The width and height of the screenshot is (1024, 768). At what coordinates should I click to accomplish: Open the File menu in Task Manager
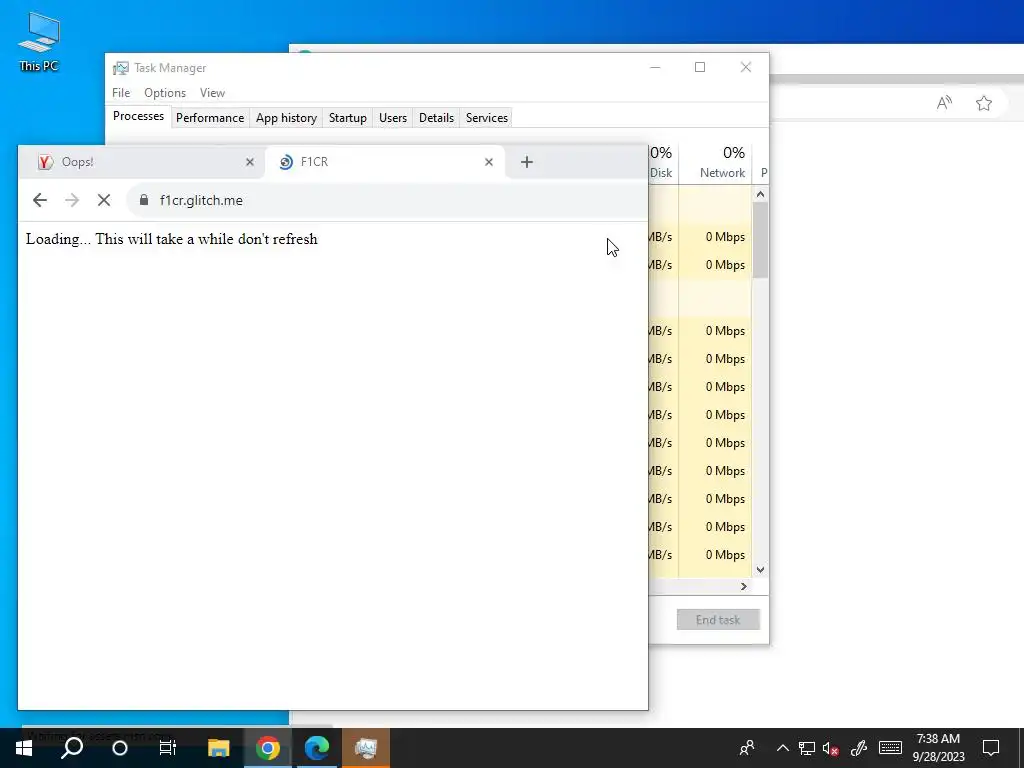click(121, 93)
